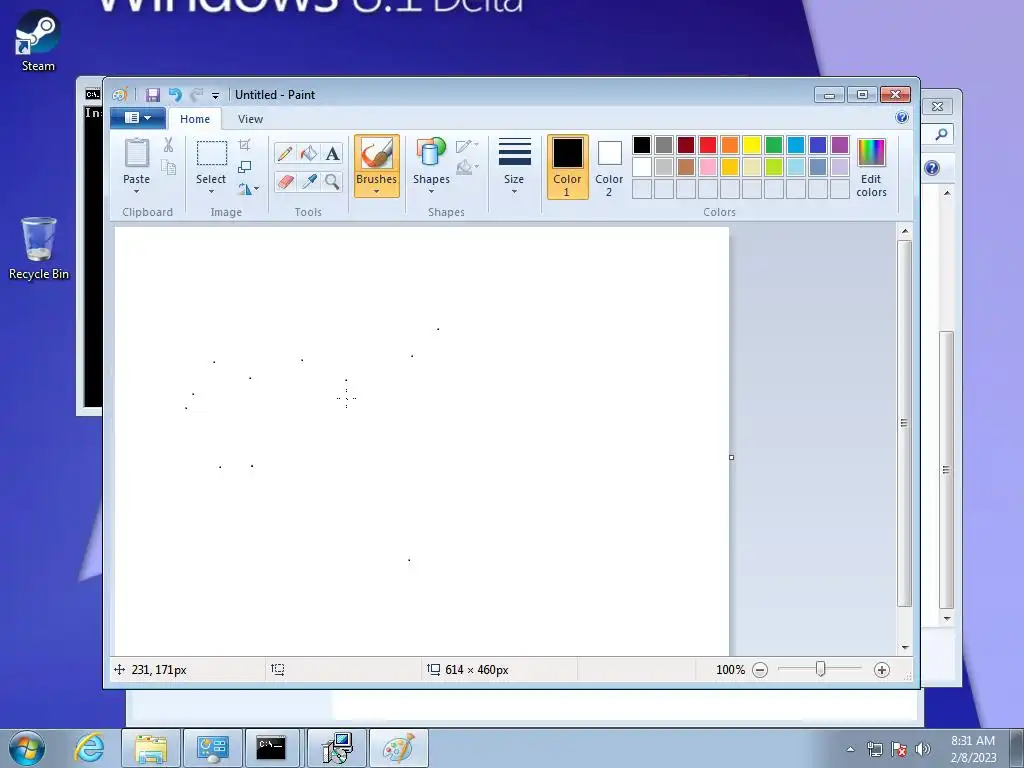Click the Paint Help question mark icon
Screen dimensions: 1024x768
pyautogui.click(x=902, y=118)
